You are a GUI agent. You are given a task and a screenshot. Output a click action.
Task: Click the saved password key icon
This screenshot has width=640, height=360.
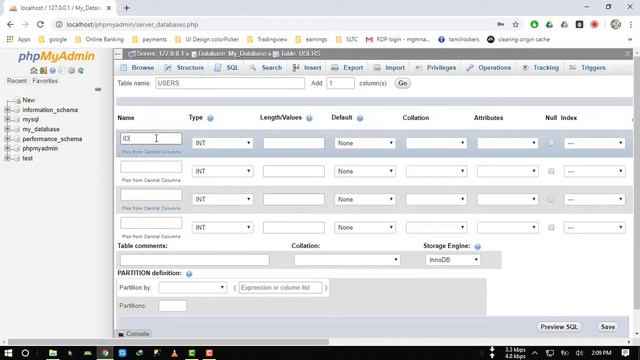(x=500, y=24)
